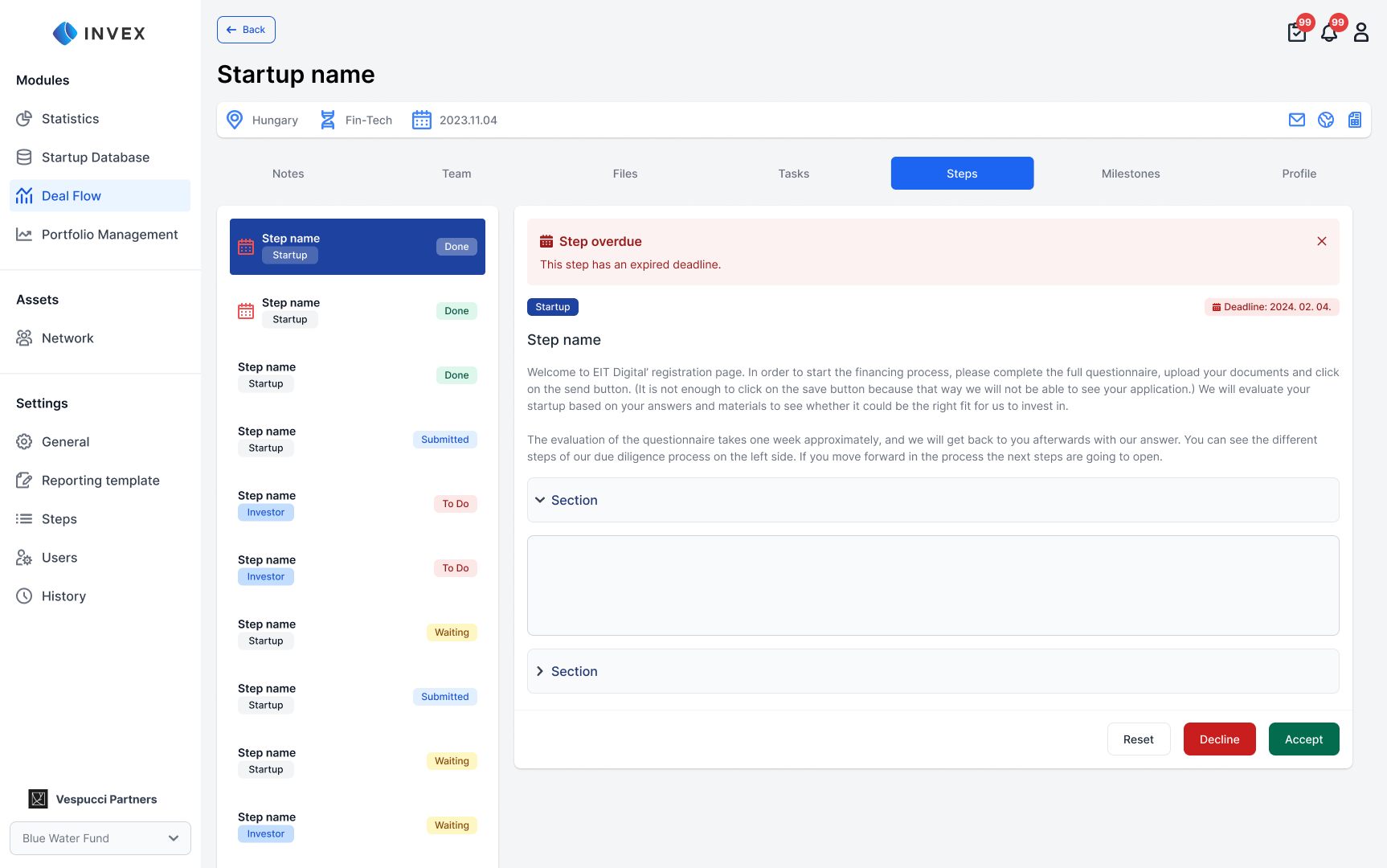Viewport: 1387px width, 868px height.
Task: Go back using the Back button
Action: tap(246, 30)
